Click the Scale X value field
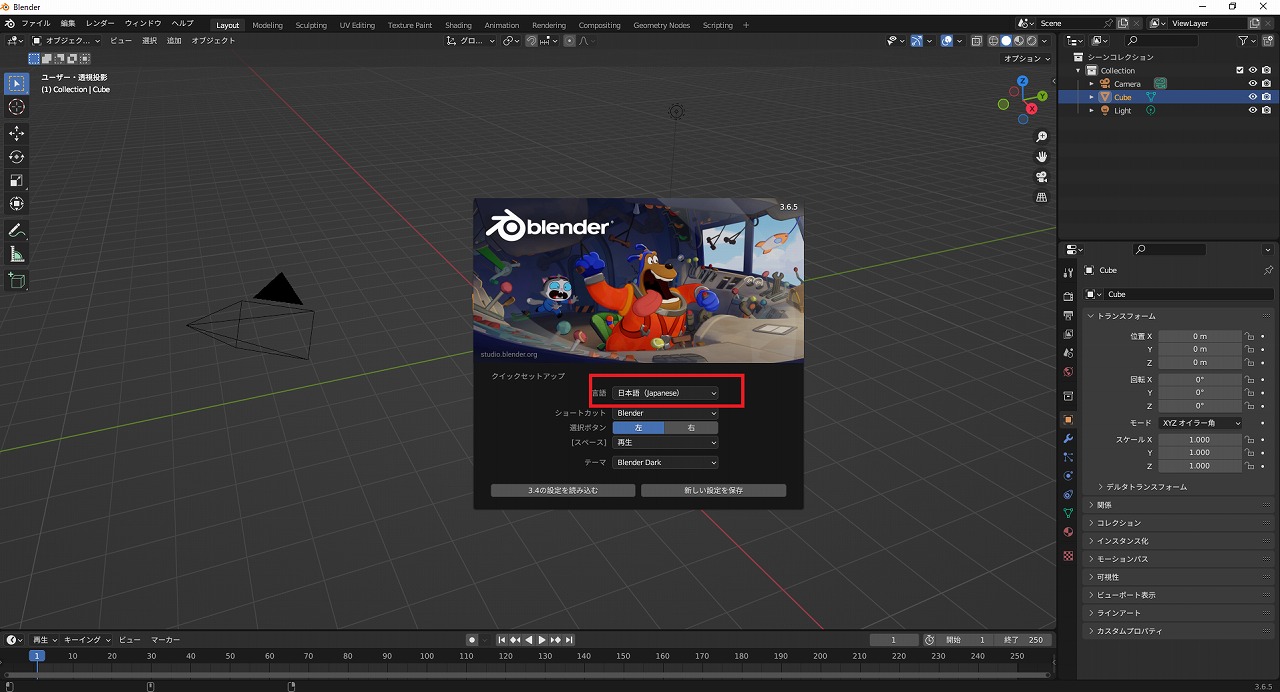1280x692 pixels. click(1200, 440)
